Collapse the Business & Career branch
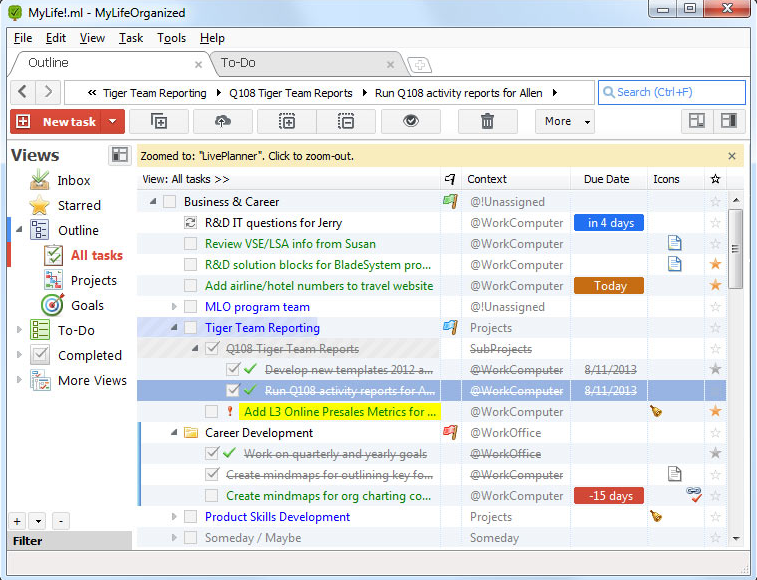Image resolution: width=757 pixels, height=580 pixels. [153, 201]
